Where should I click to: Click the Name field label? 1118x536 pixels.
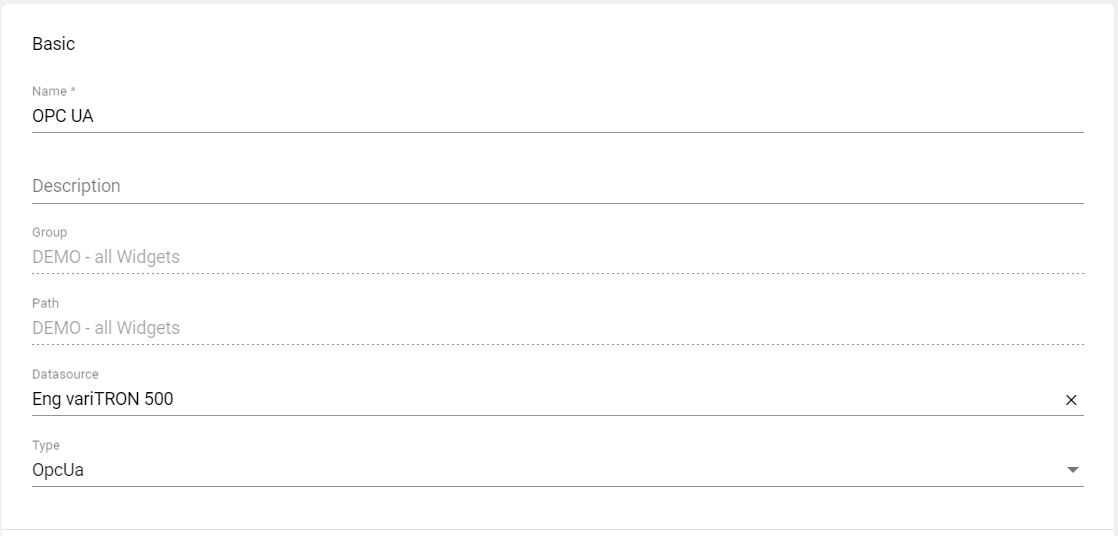coord(48,91)
